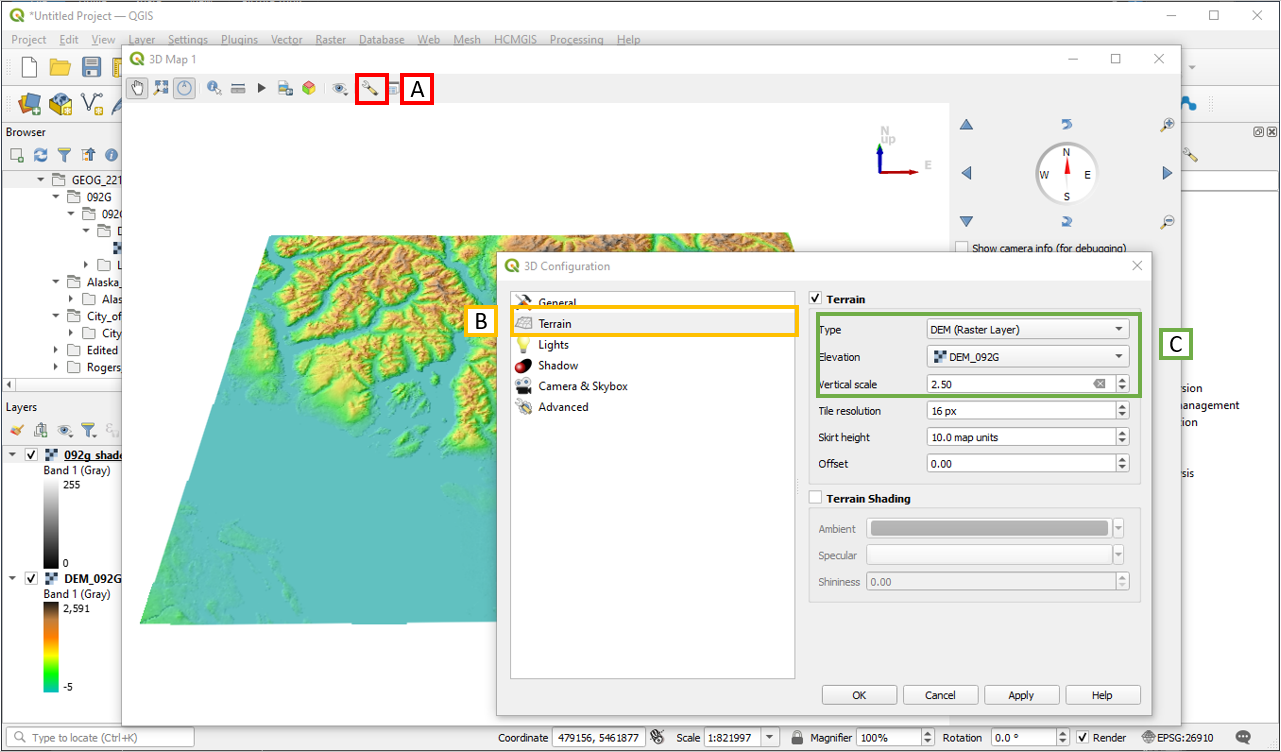Screen dimensions: 1281x752
Task: Click the refresh icon in Browser panel
Action: 40,155
